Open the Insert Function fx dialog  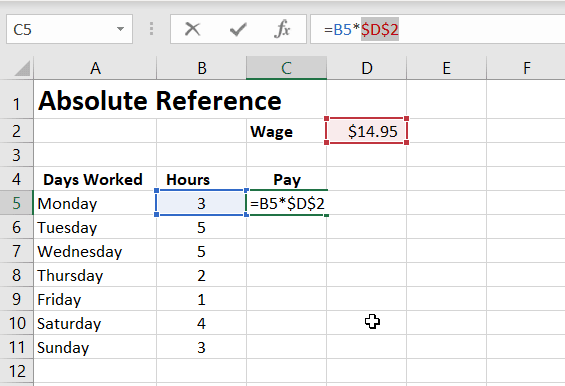point(282,29)
